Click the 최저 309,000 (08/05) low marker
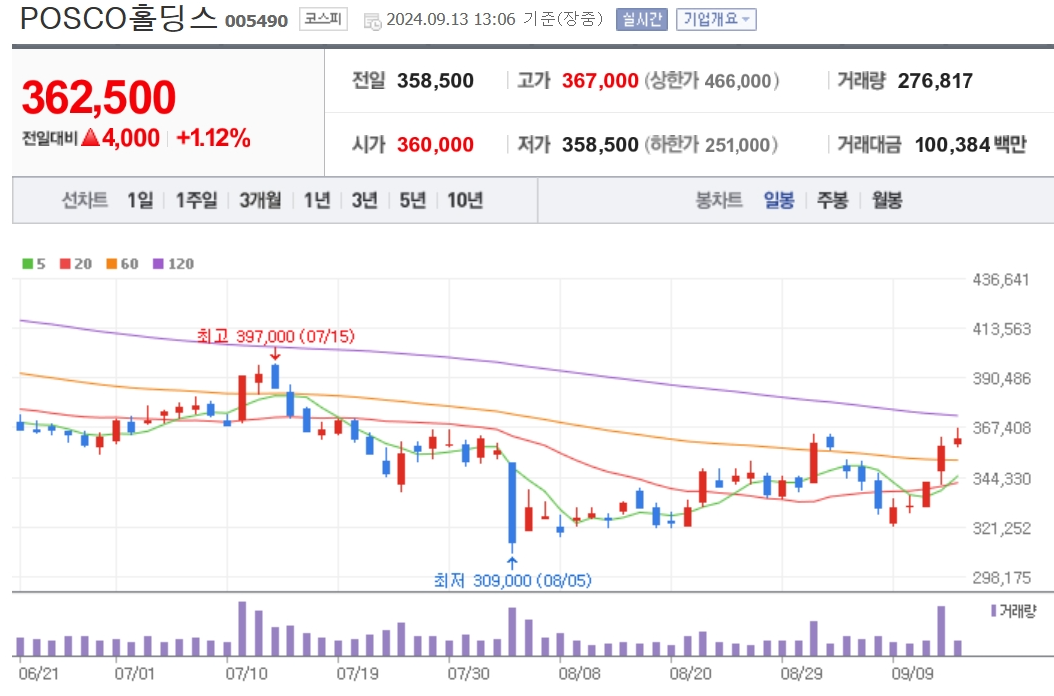 click(513, 580)
